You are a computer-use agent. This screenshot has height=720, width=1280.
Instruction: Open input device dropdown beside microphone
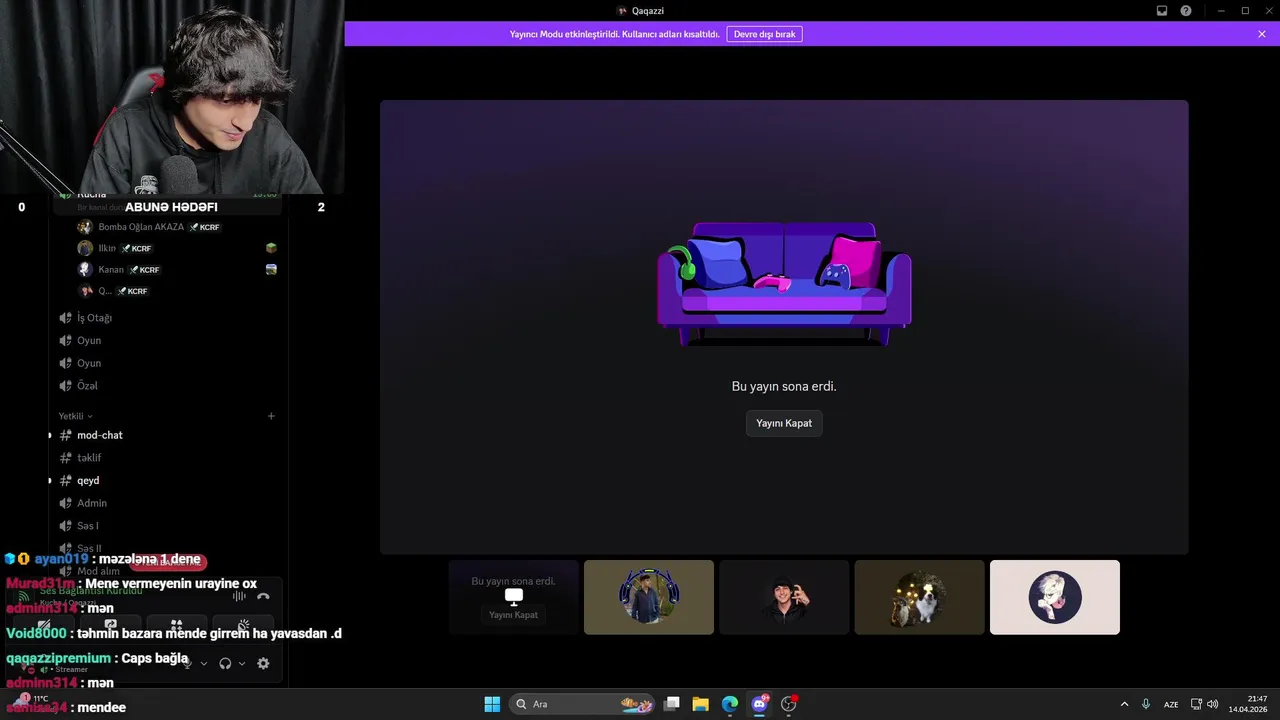coord(204,663)
